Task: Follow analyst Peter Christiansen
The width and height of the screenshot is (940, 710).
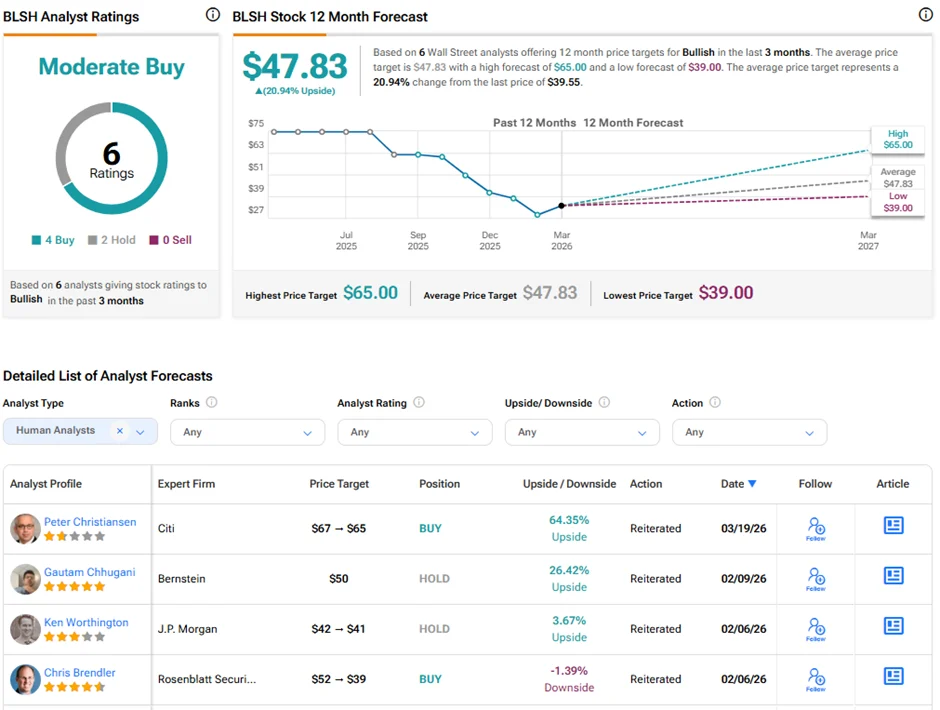Action: tap(816, 528)
